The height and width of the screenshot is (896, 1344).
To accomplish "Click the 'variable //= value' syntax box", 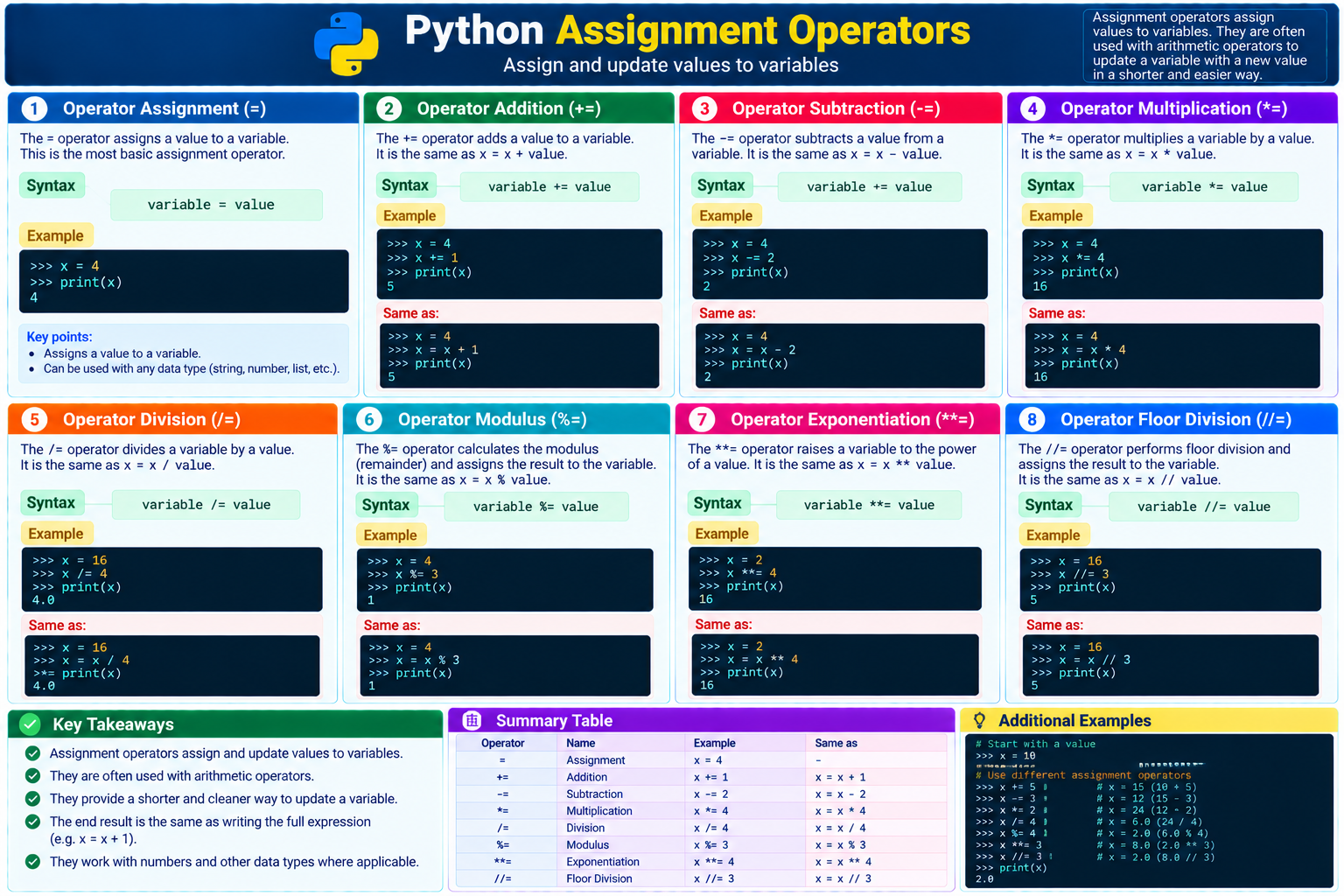I will tap(1204, 507).
